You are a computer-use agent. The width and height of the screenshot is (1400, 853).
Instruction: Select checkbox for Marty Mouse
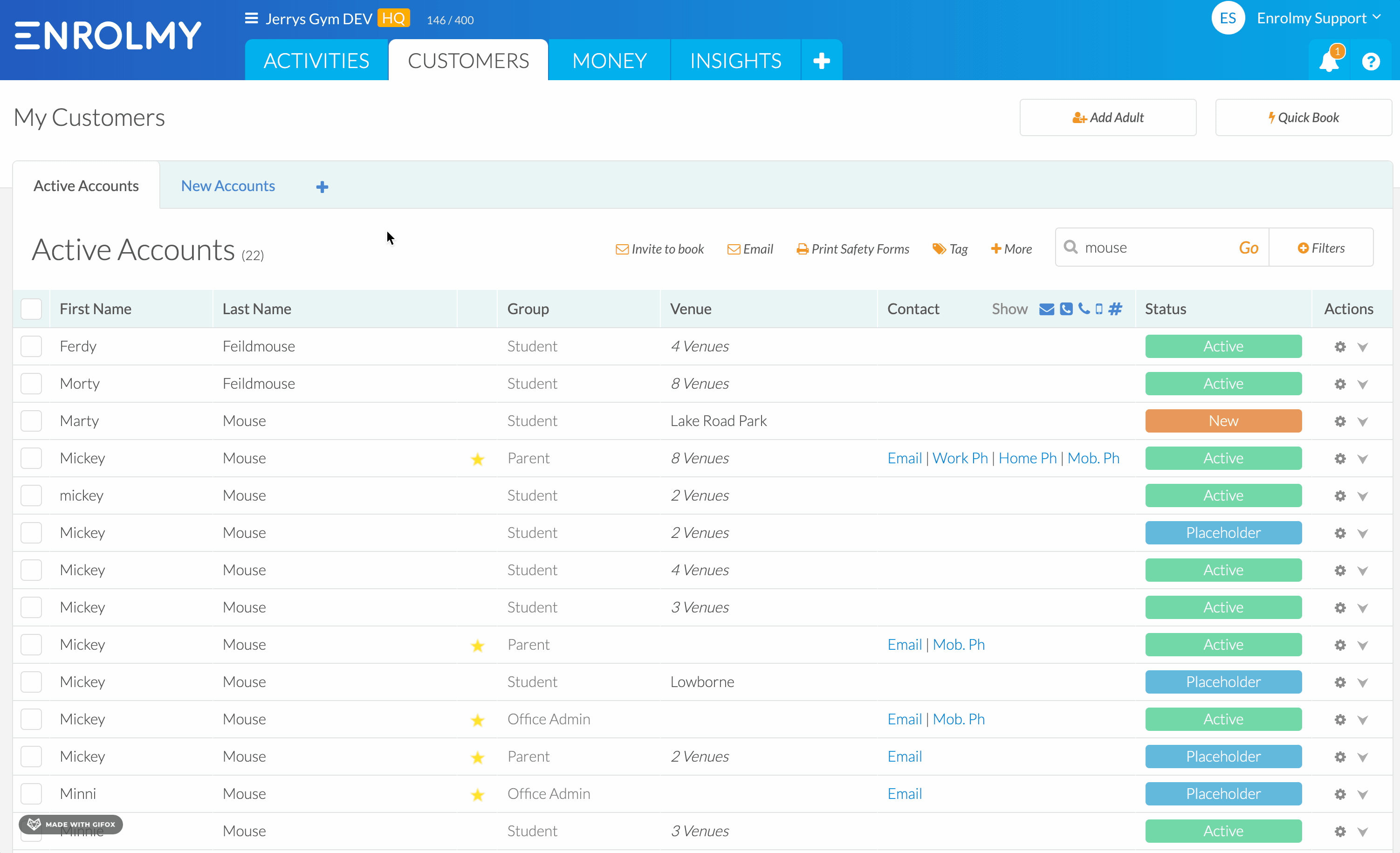point(31,421)
